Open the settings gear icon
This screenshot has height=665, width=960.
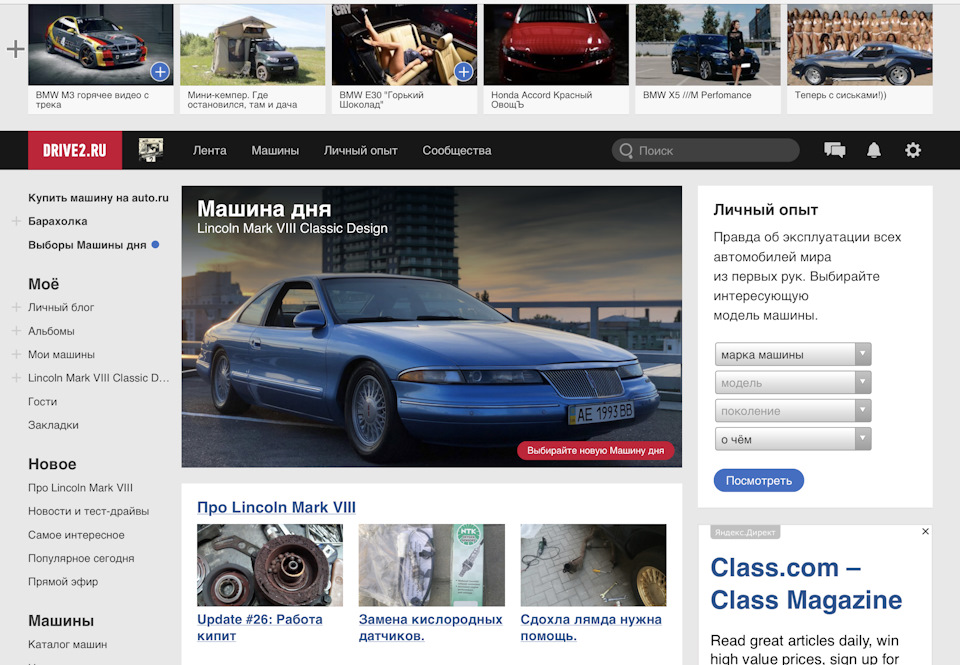913,150
